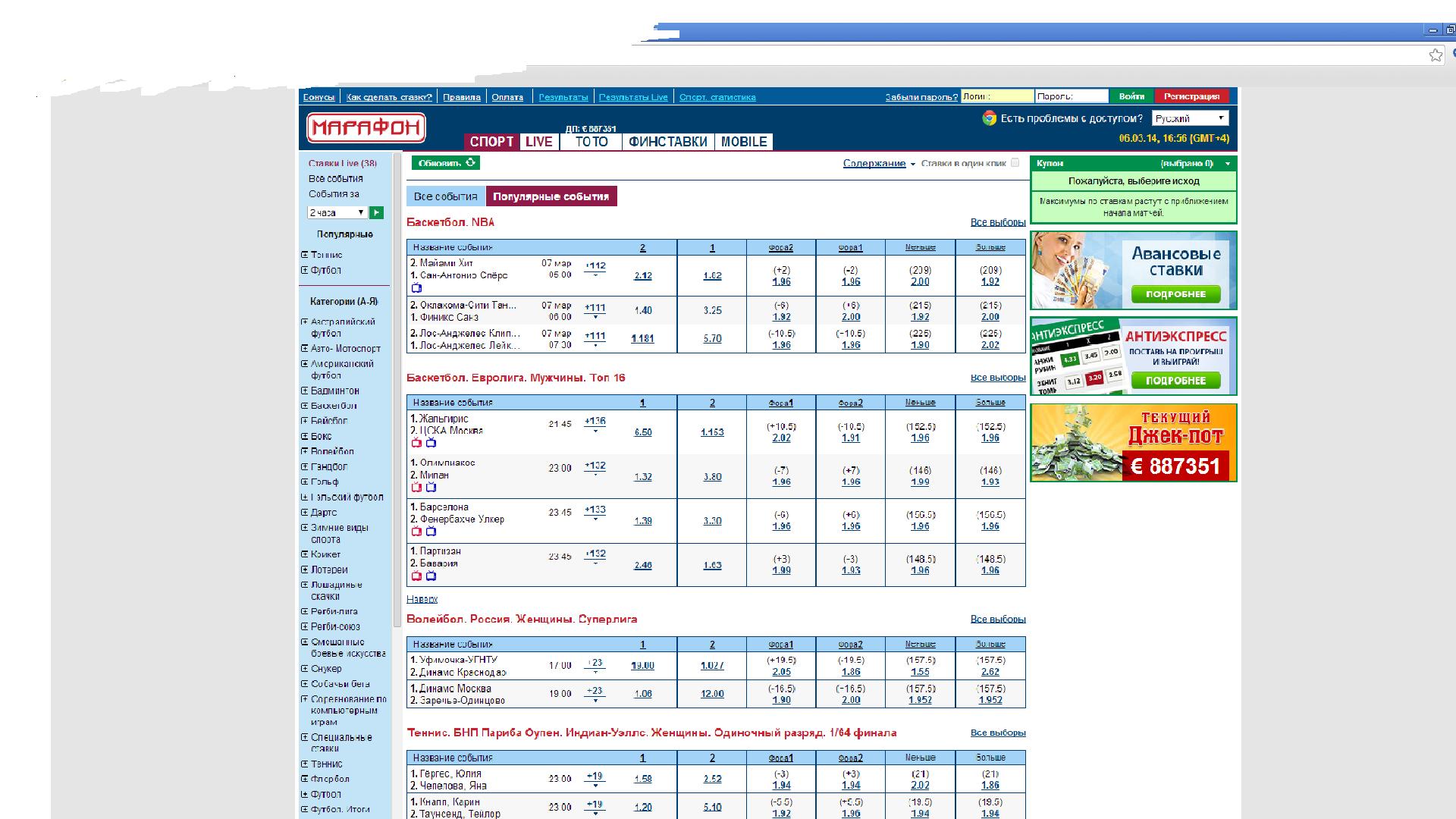Click the blue TV icon under Жальгирис match
The height and width of the screenshot is (819, 1456).
(x=431, y=443)
